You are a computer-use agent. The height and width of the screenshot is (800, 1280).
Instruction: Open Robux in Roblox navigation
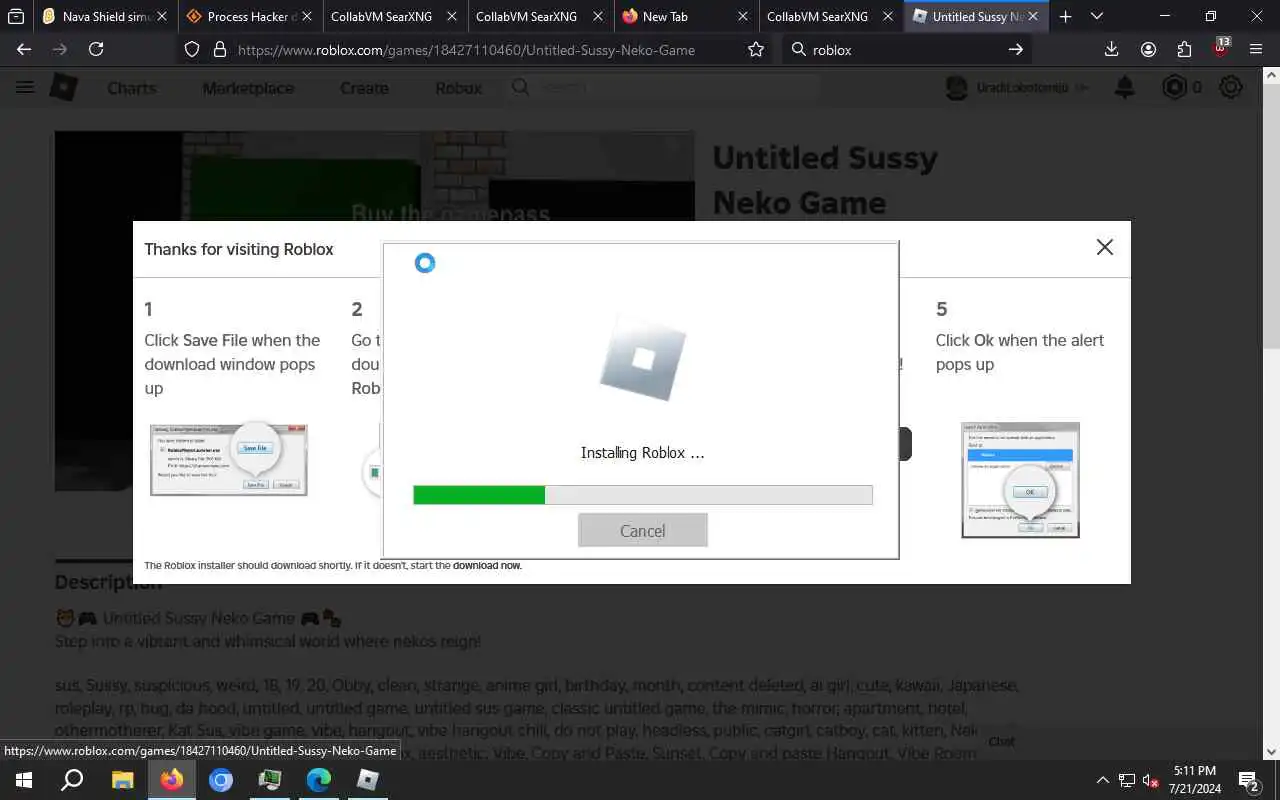pyautogui.click(x=459, y=88)
